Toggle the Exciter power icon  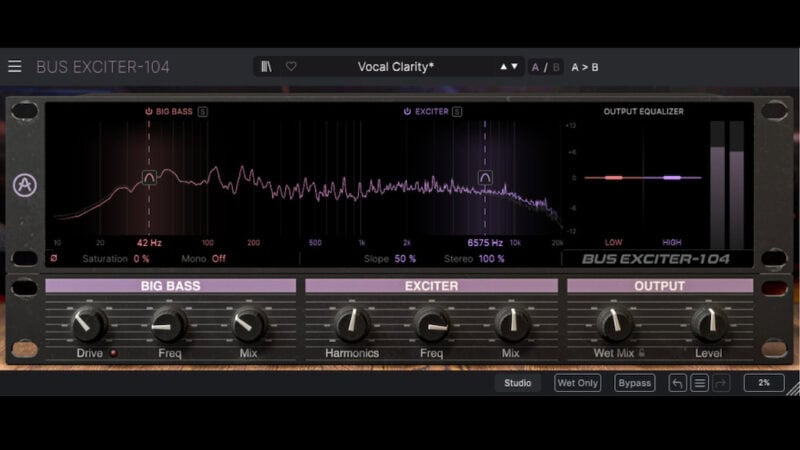[407, 111]
